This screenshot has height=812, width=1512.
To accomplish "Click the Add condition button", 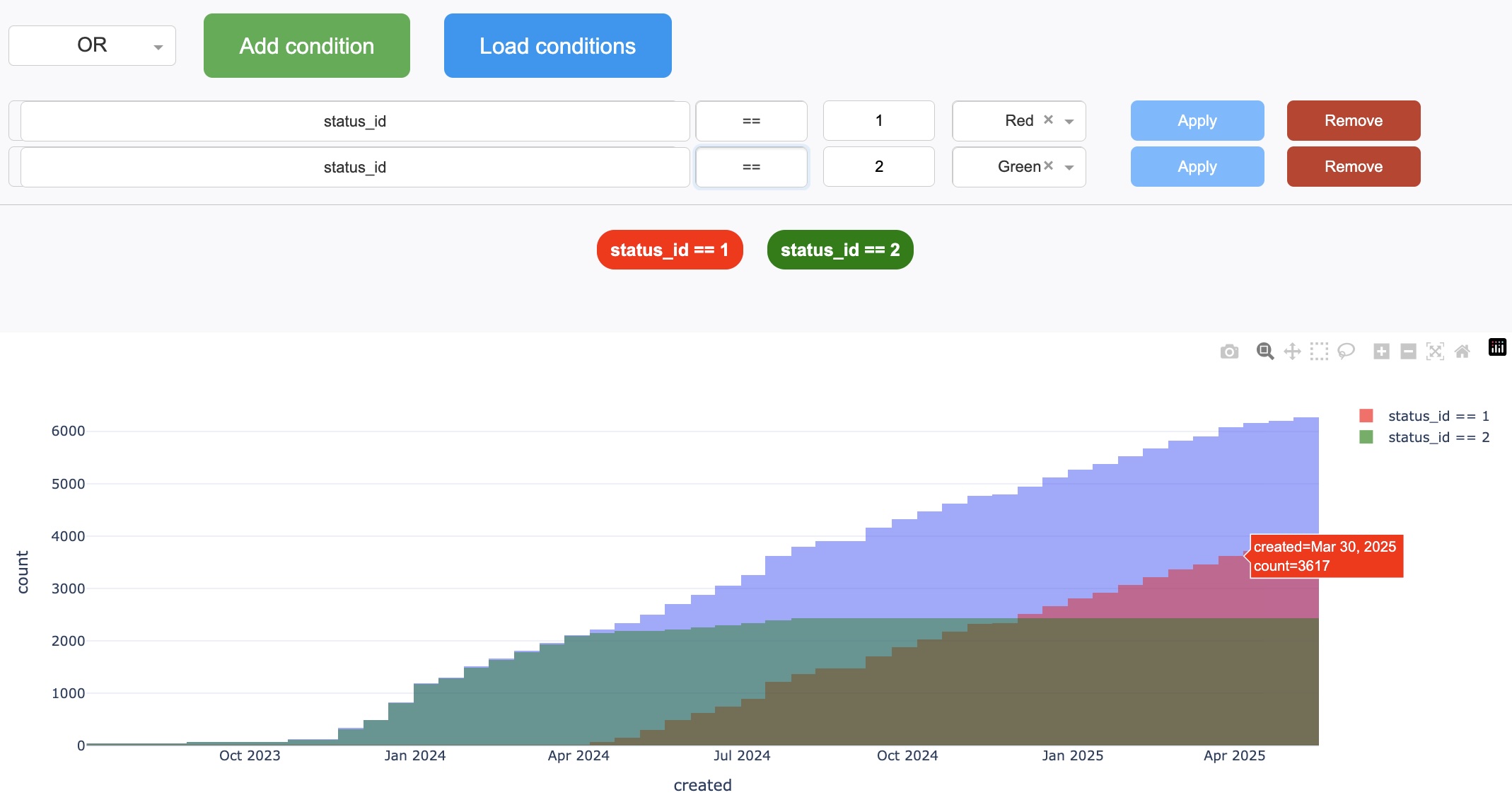I will (x=307, y=46).
